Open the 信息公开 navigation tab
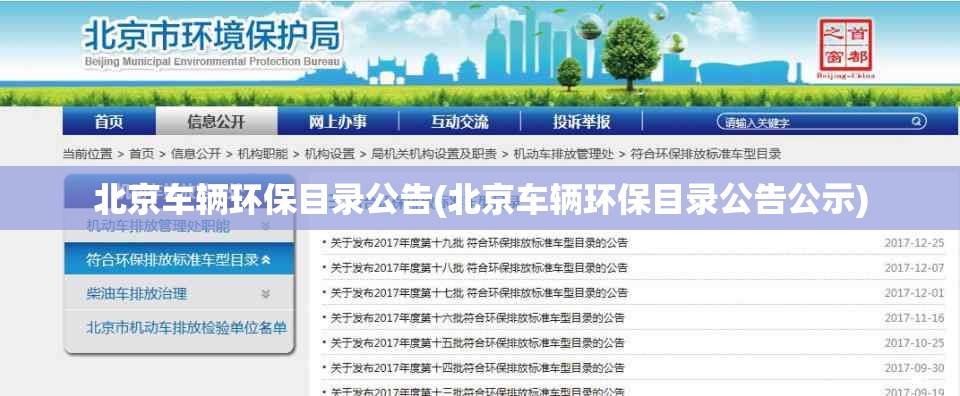The height and width of the screenshot is (396, 960). 216,121
